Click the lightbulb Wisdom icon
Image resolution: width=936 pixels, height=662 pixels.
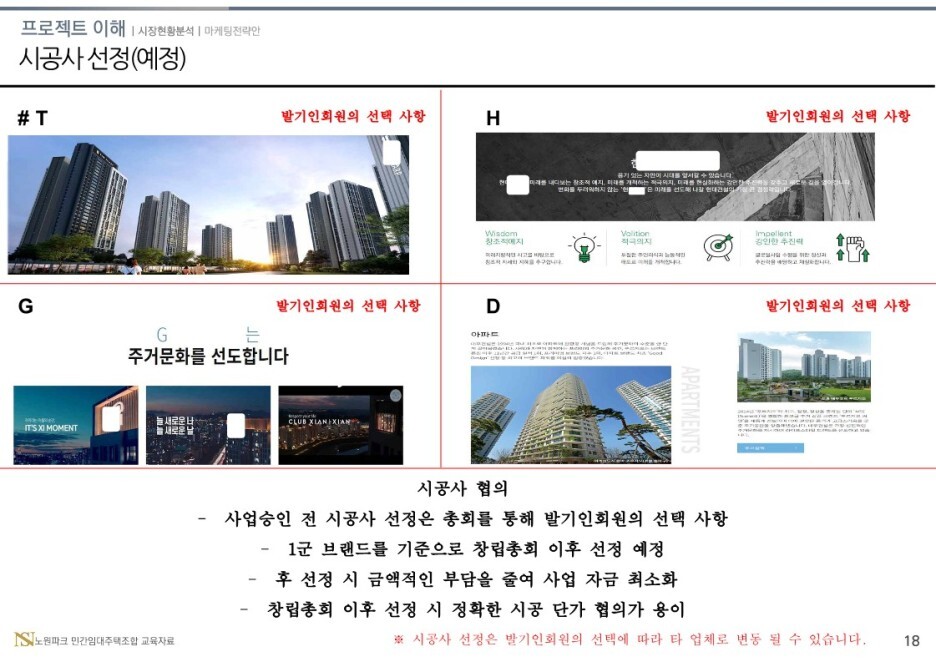tap(584, 248)
